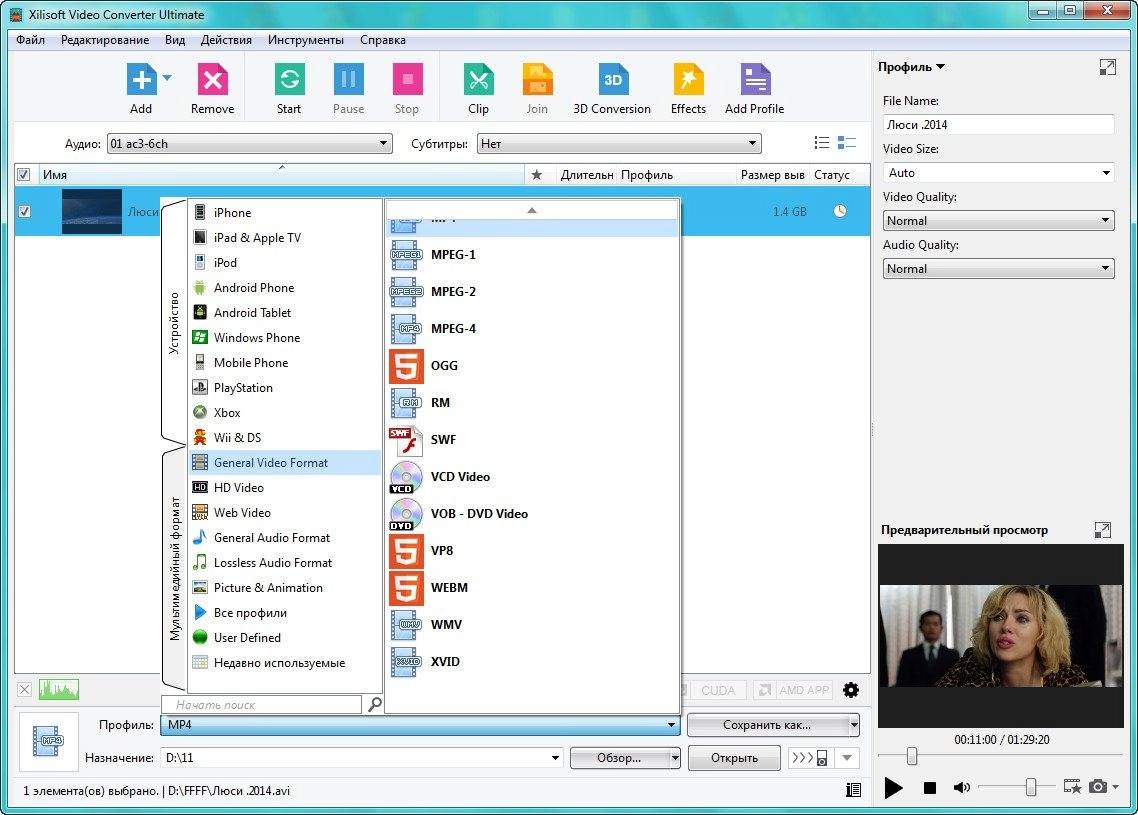Click the Add file toolbar icon
The height and width of the screenshot is (815, 1138).
pos(142,80)
